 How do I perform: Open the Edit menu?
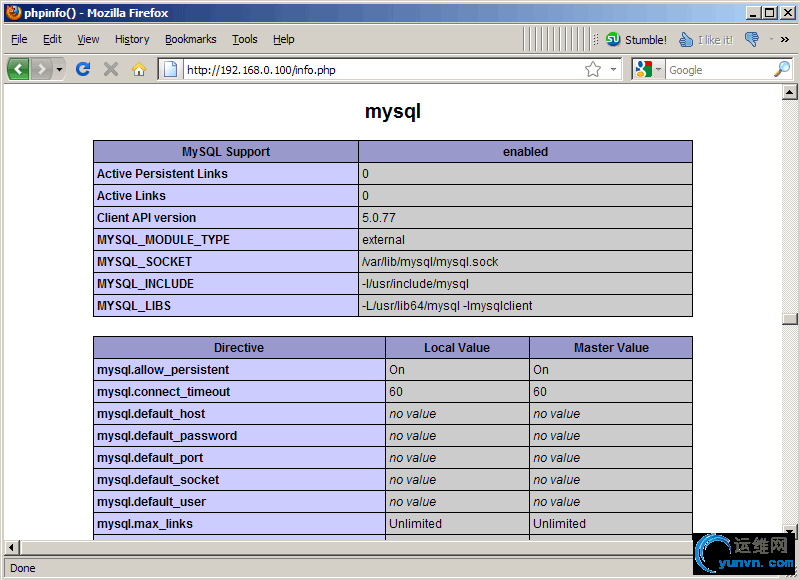click(52, 39)
